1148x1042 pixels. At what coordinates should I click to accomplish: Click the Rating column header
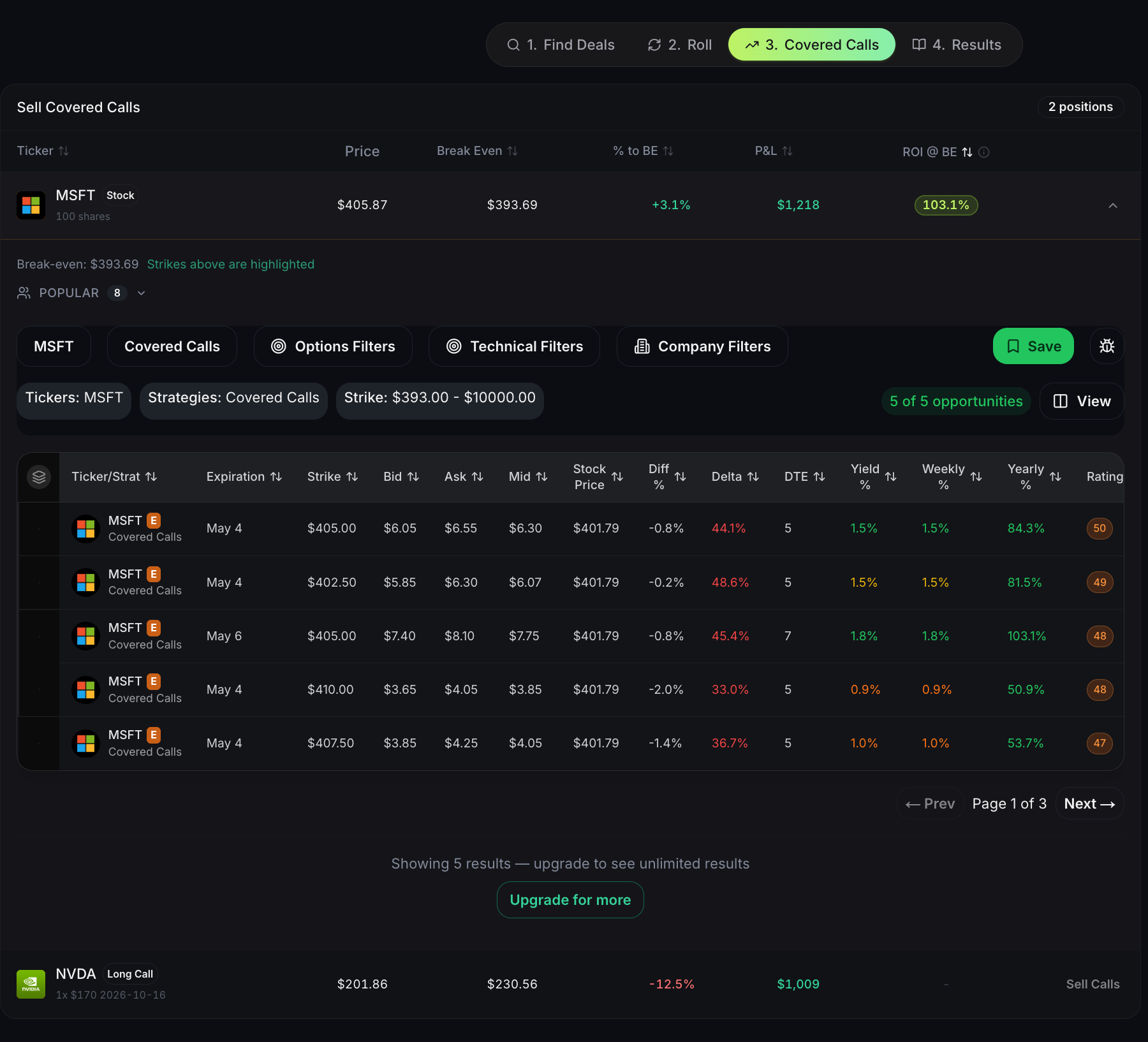[x=1105, y=476]
